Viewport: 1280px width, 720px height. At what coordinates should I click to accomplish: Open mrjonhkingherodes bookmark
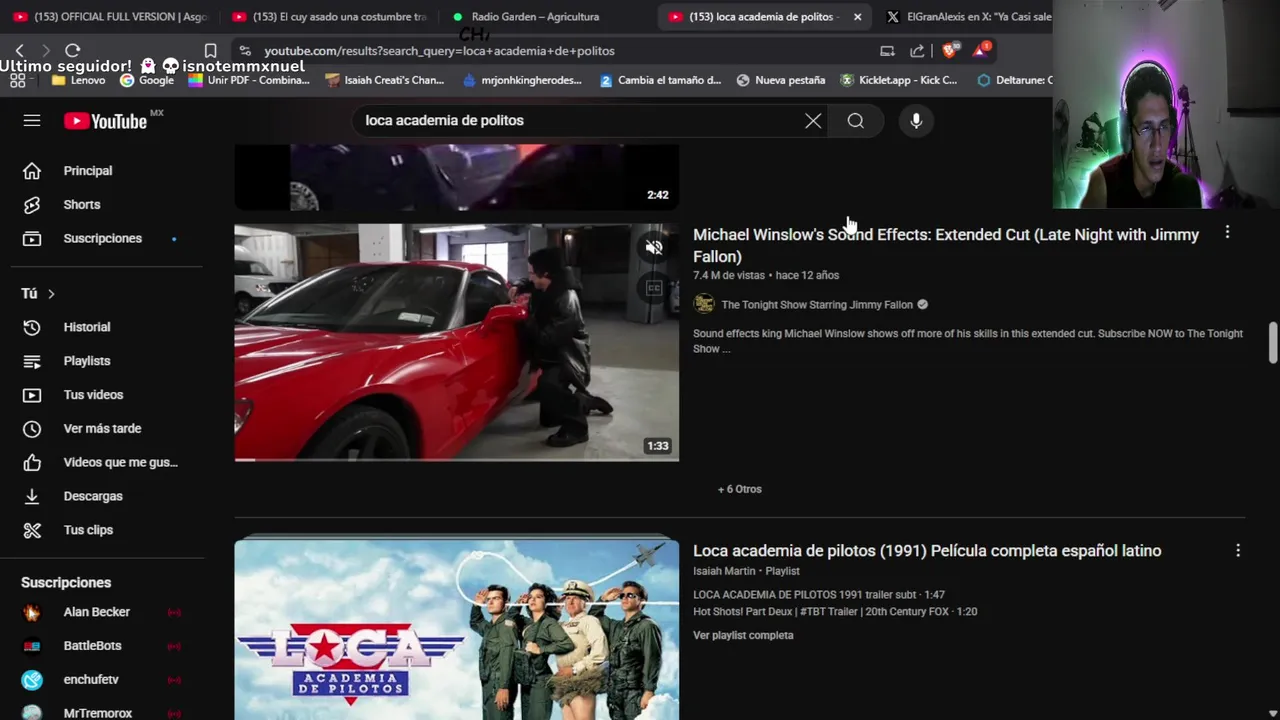pyautogui.click(x=522, y=80)
